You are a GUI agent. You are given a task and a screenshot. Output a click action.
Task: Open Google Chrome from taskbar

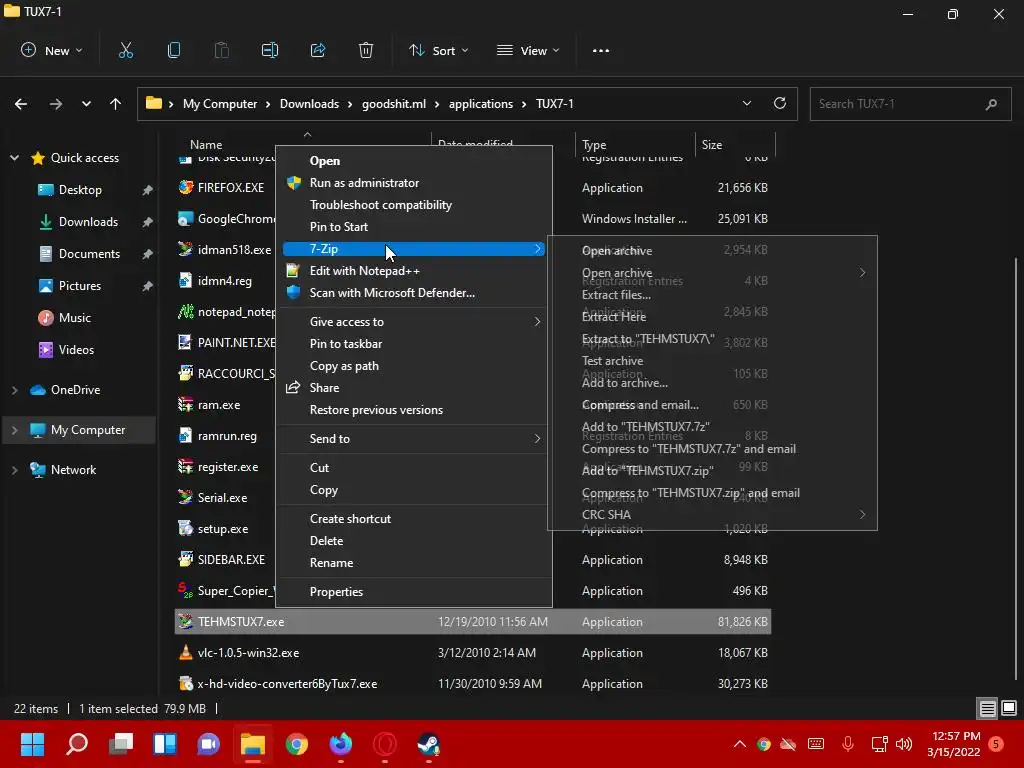296,744
